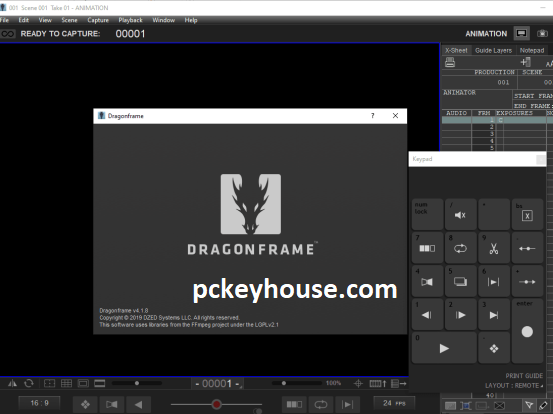Open the Playback menu

(x=130, y=20)
